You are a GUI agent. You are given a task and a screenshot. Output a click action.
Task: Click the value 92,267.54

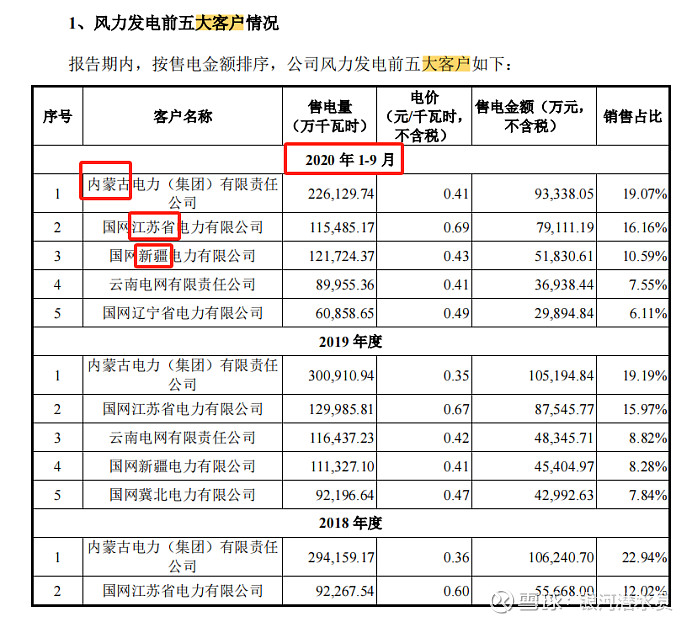click(x=345, y=591)
